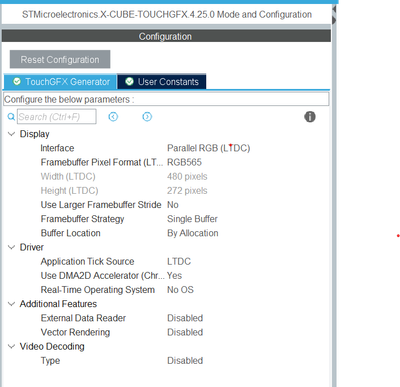Select the Height (LTDC) row label
Viewport: 400px width, 387px height.
point(69,191)
